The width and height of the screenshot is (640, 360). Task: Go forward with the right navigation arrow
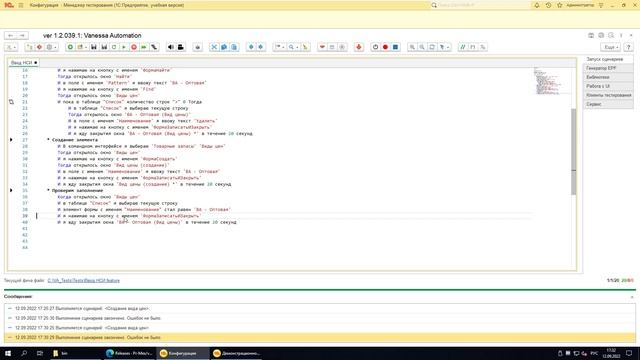point(22,36)
